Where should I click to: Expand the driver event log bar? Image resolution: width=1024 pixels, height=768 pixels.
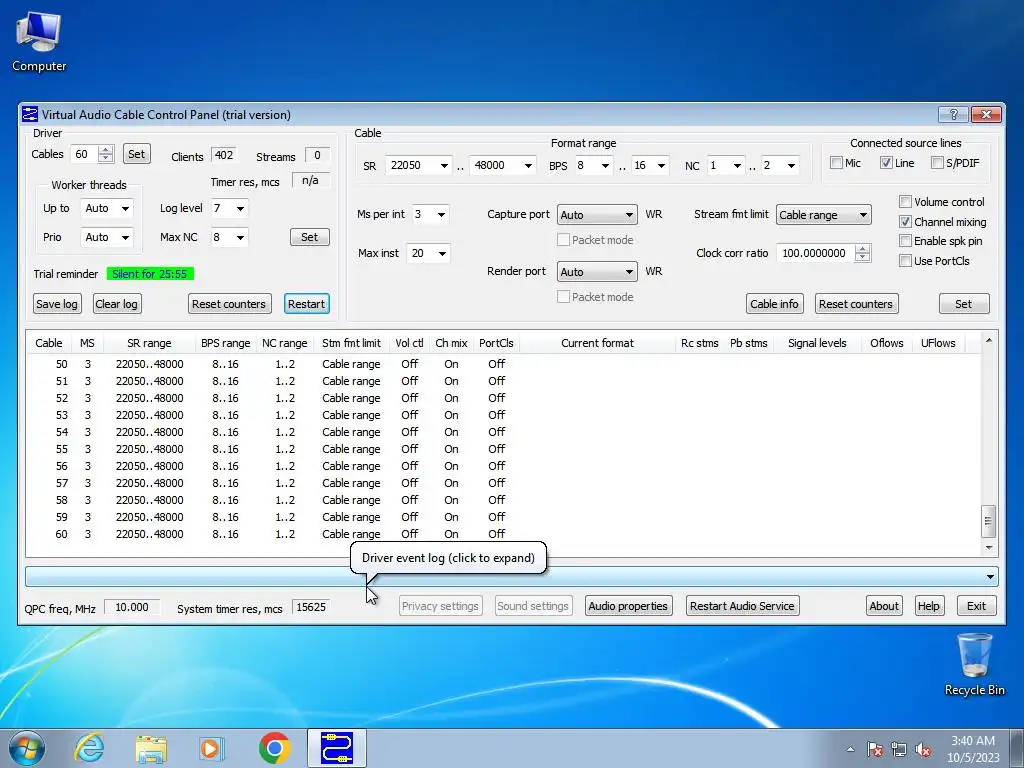coord(511,577)
